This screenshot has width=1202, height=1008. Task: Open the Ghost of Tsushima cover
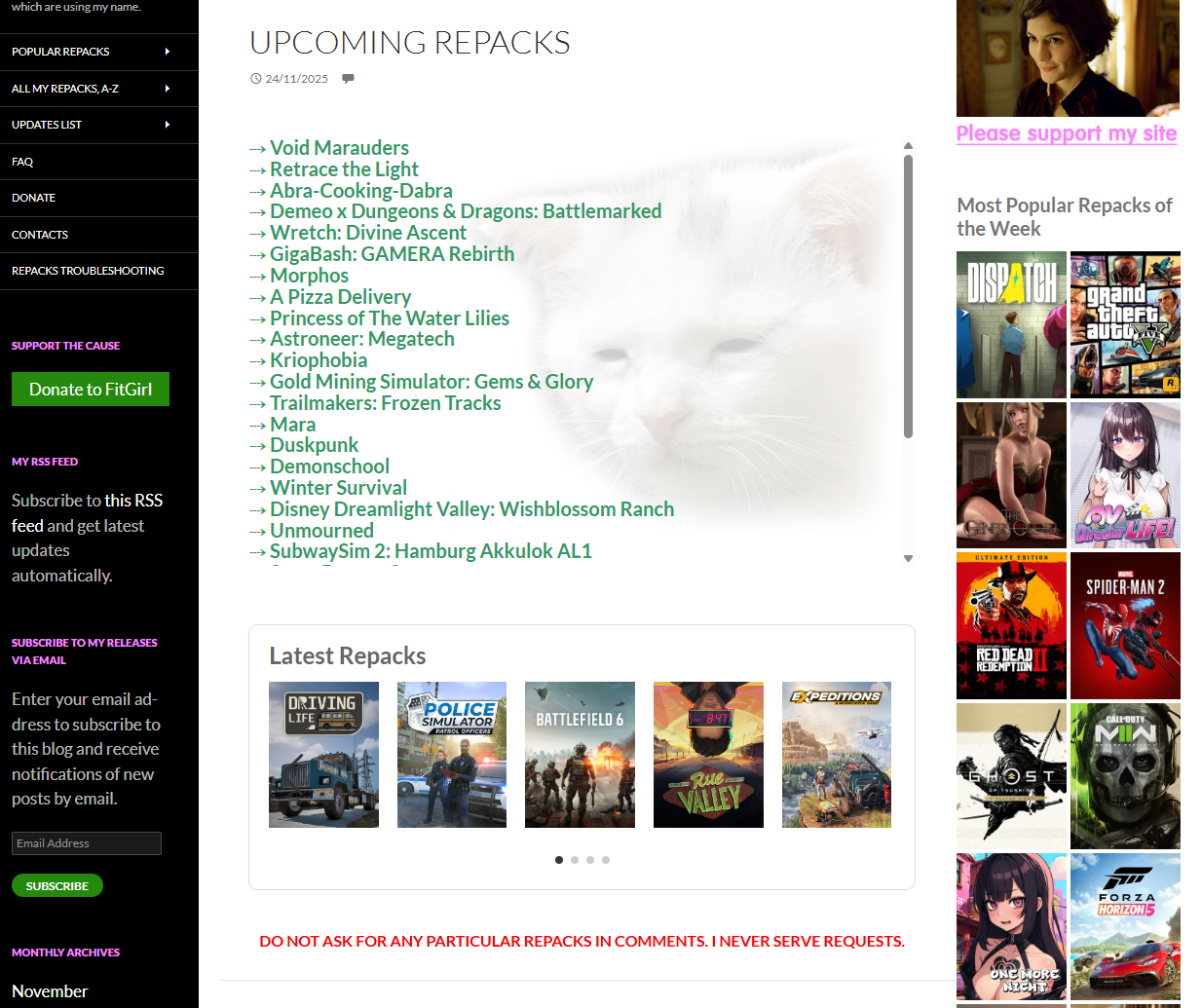[x=1011, y=776]
